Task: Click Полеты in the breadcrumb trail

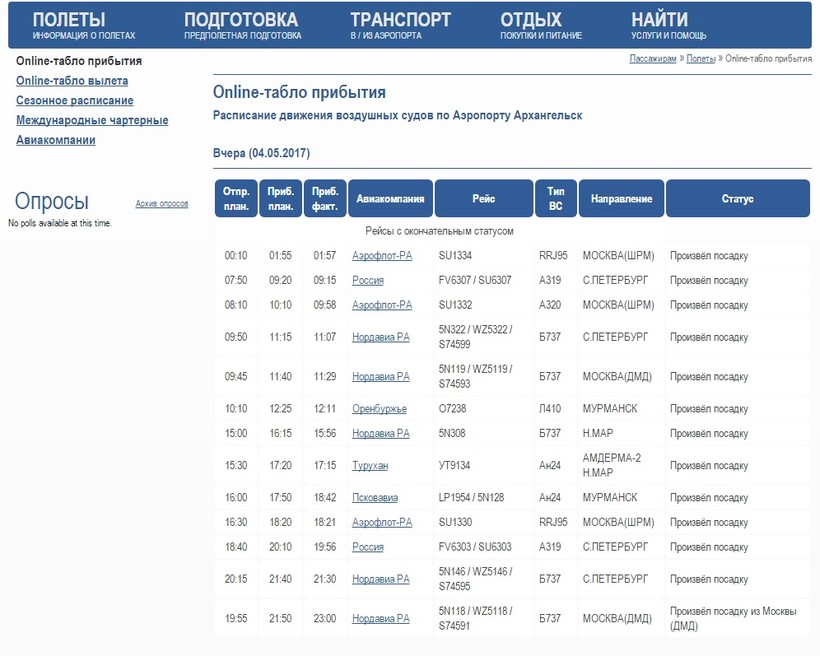Action: tap(701, 59)
